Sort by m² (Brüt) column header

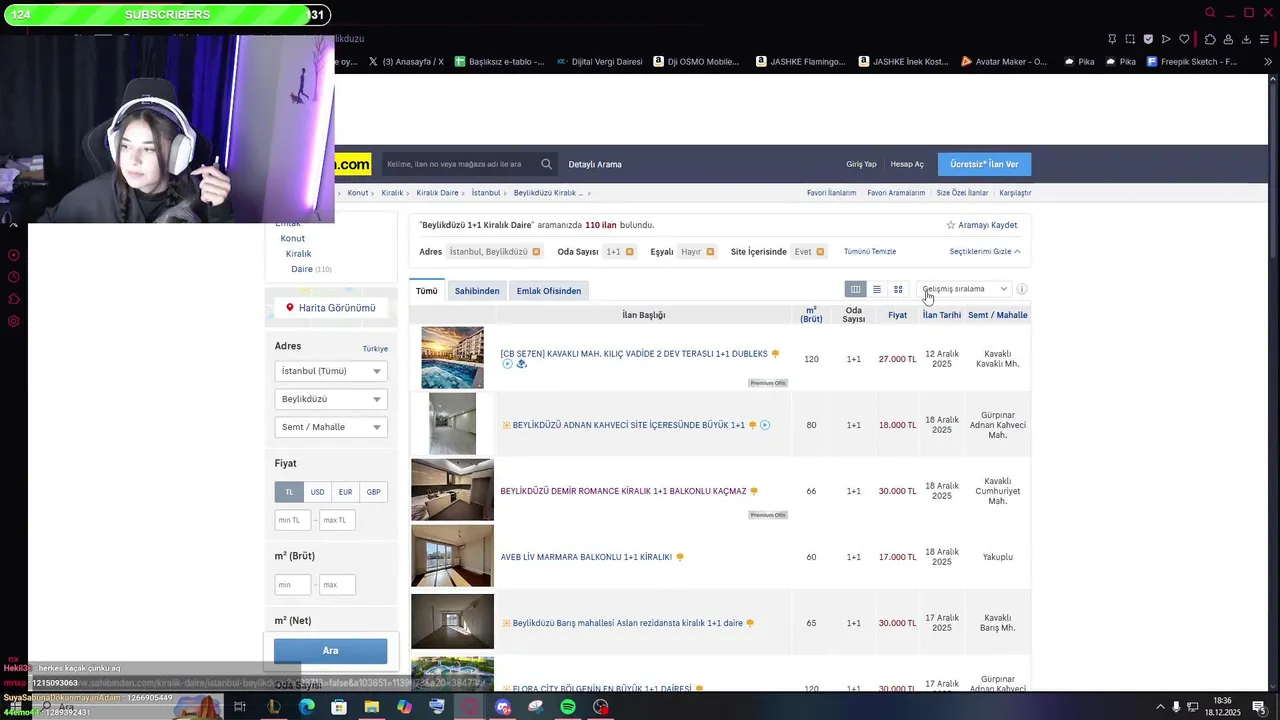point(811,315)
